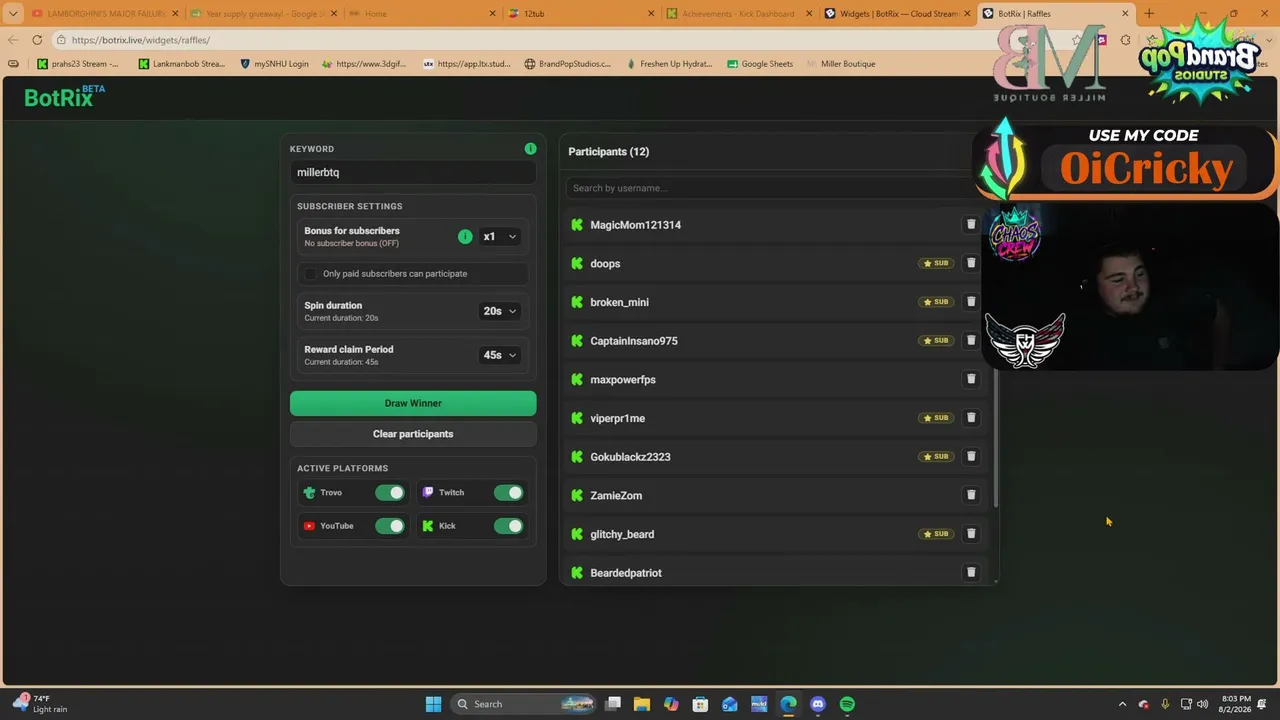Image resolution: width=1280 pixels, height=720 pixels.
Task: Disable the Trovo platform toggle
Action: (390, 493)
